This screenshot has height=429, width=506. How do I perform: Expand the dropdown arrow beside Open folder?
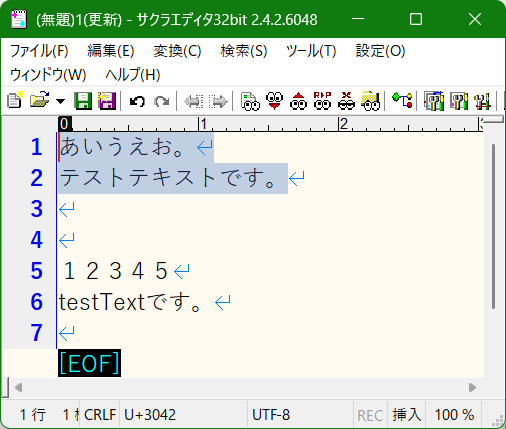tap(60, 101)
